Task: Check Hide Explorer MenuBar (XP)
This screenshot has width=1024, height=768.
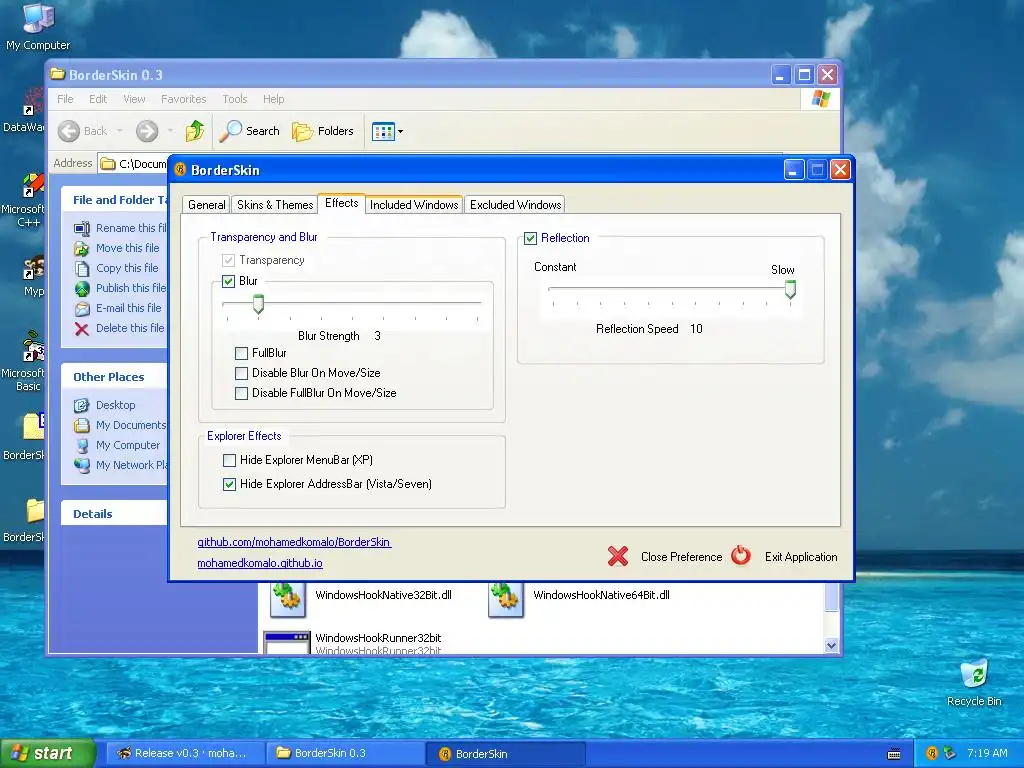Action: (x=229, y=460)
